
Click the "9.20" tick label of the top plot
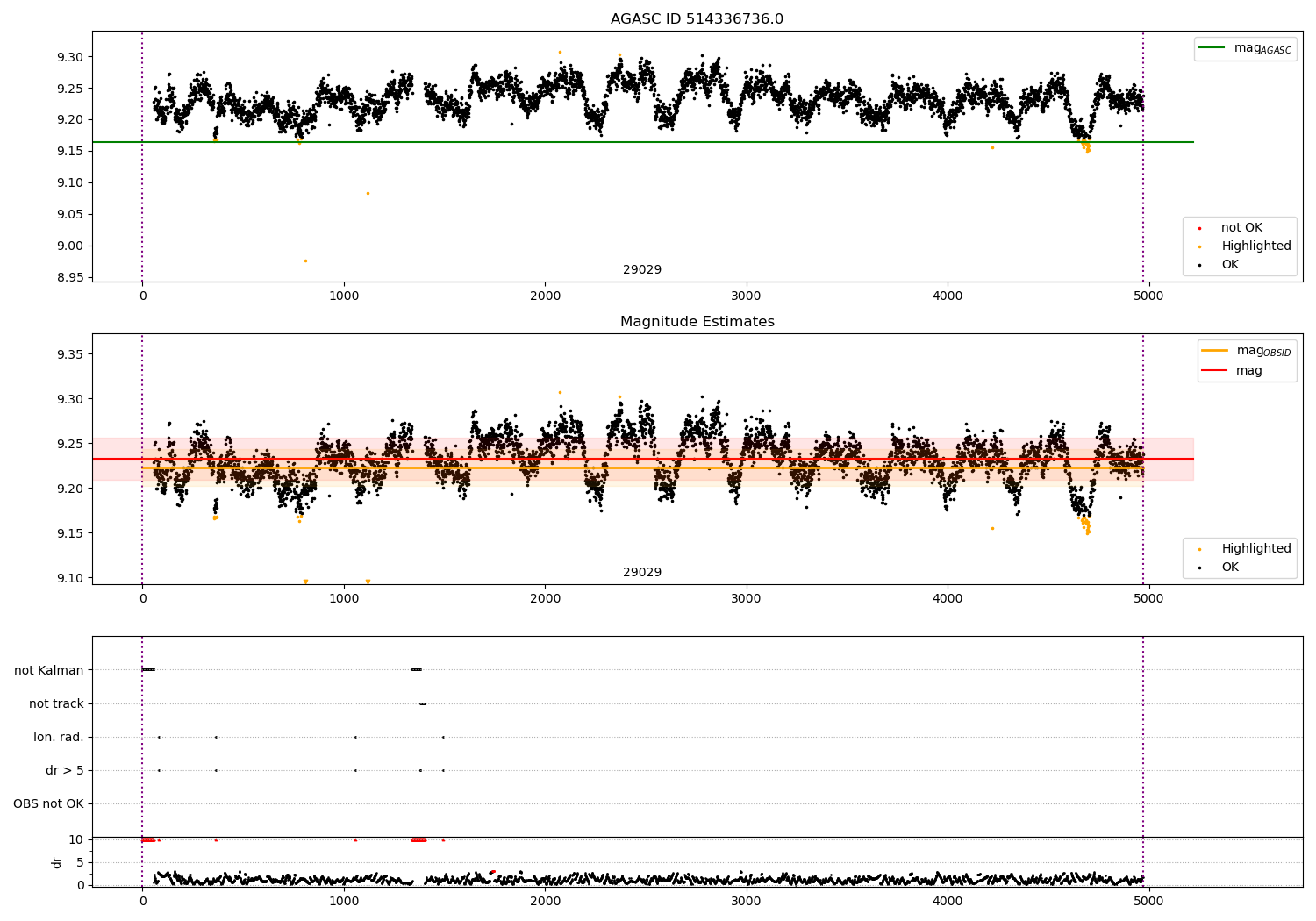[x=70, y=120]
